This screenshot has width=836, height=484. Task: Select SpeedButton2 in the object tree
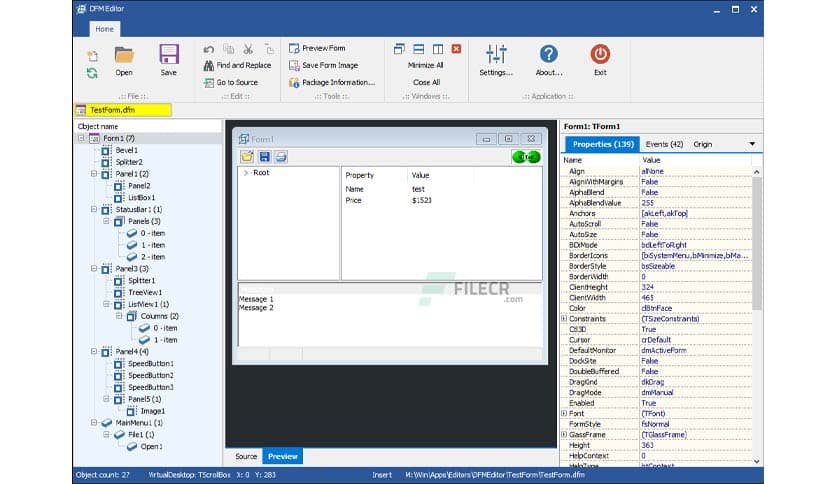[x=150, y=375]
